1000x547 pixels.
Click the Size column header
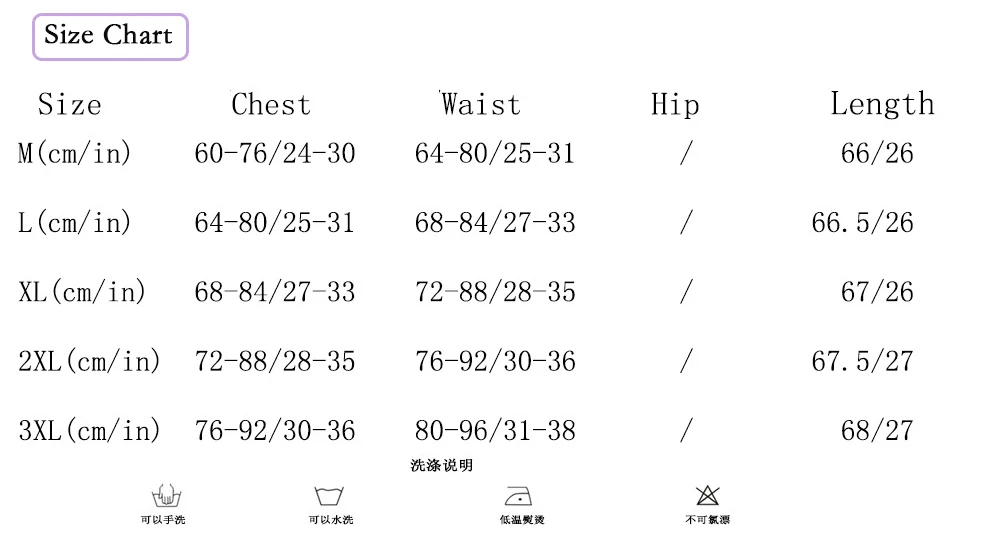(70, 105)
